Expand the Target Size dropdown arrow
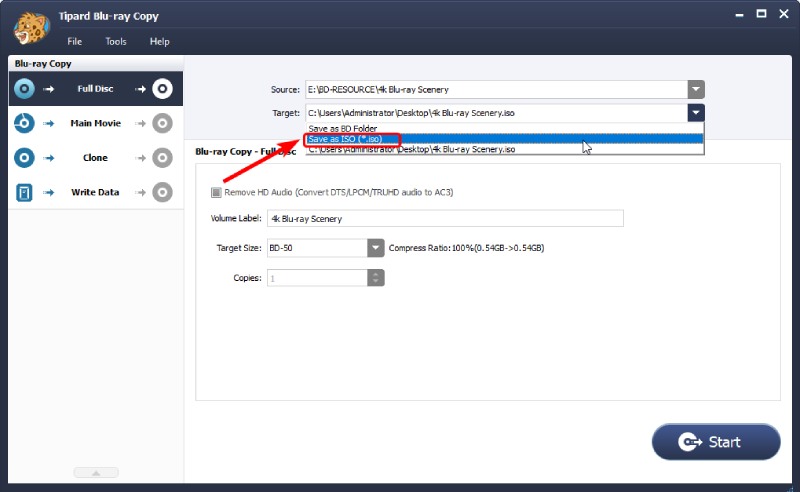The width and height of the screenshot is (800, 492). 376,248
